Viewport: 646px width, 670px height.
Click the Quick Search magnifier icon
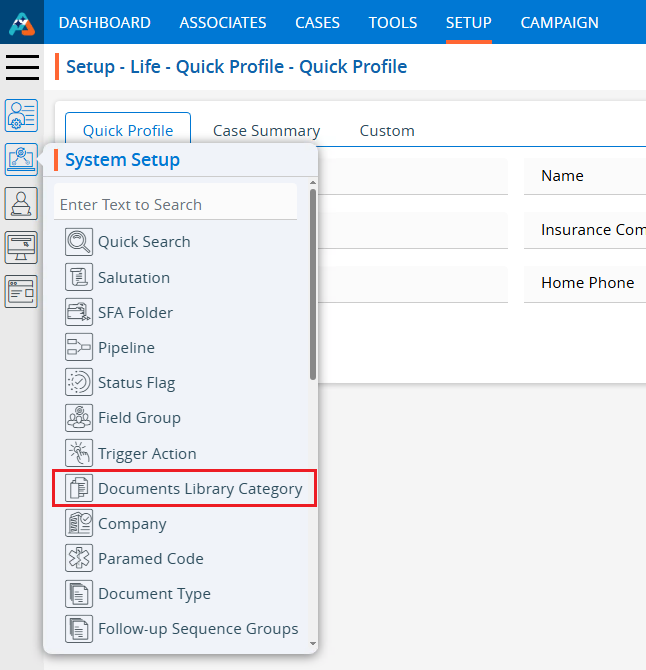coord(79,242)
